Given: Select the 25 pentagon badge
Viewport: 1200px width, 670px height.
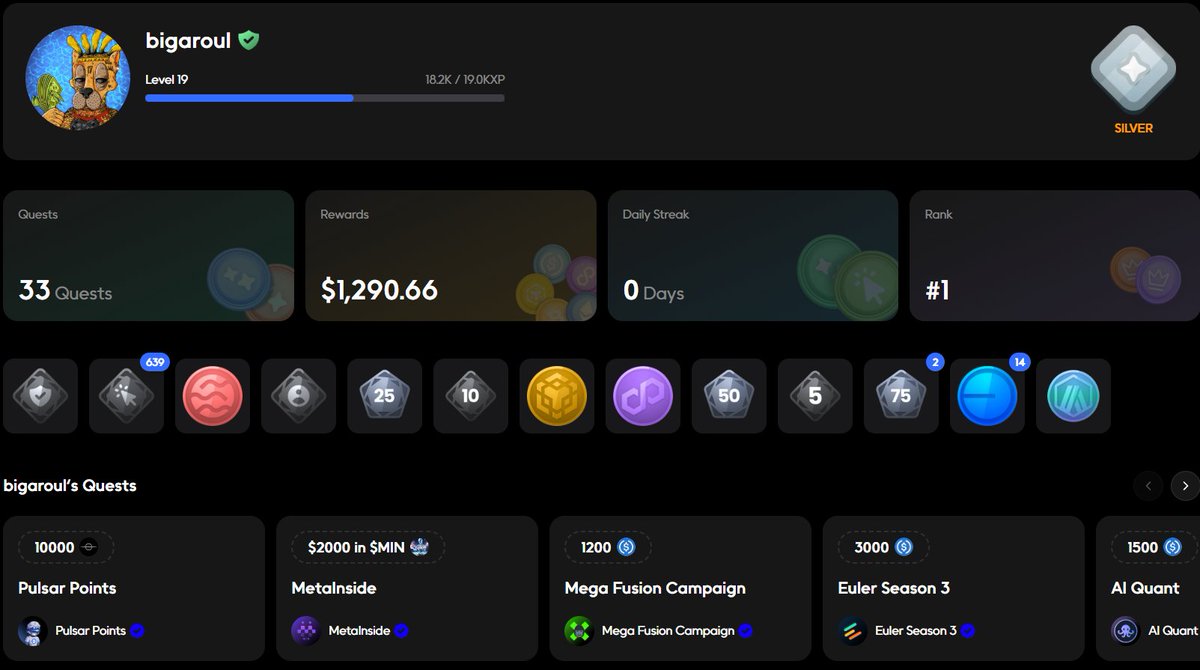Looking at the screenshot, I should (x=385, y=396).
